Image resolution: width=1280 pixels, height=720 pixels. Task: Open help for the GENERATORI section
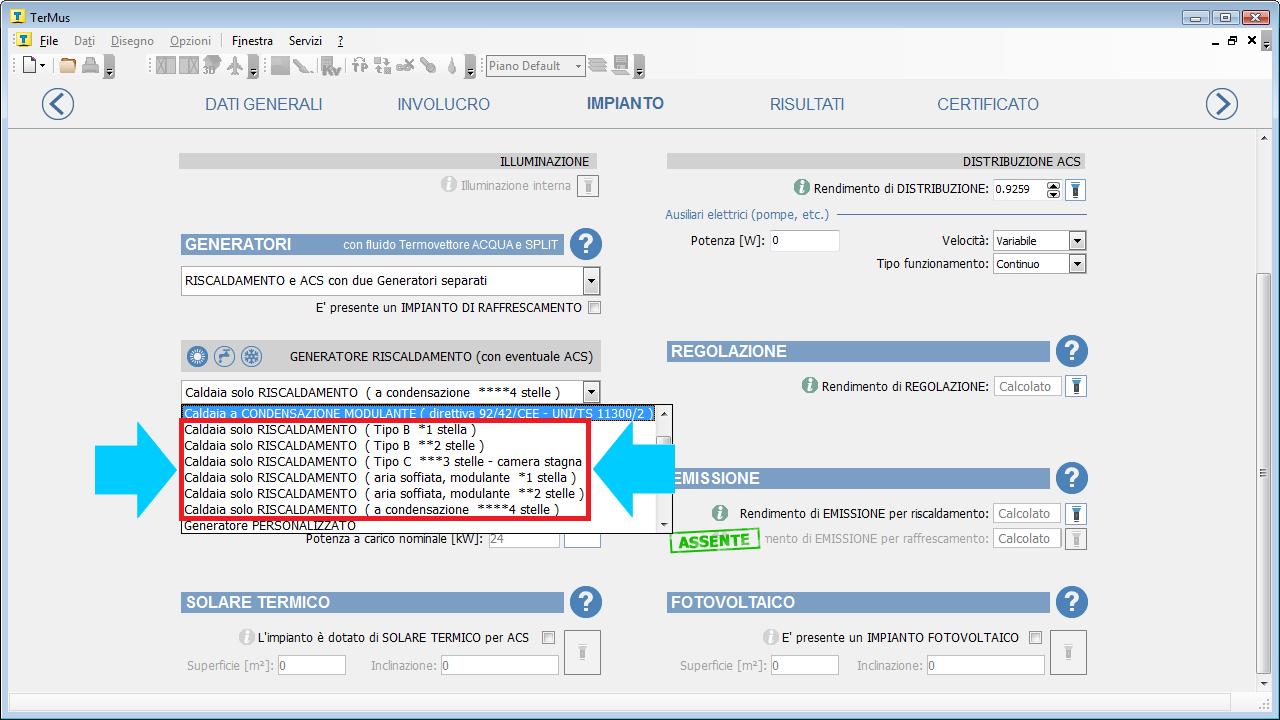tap(586, 244)
